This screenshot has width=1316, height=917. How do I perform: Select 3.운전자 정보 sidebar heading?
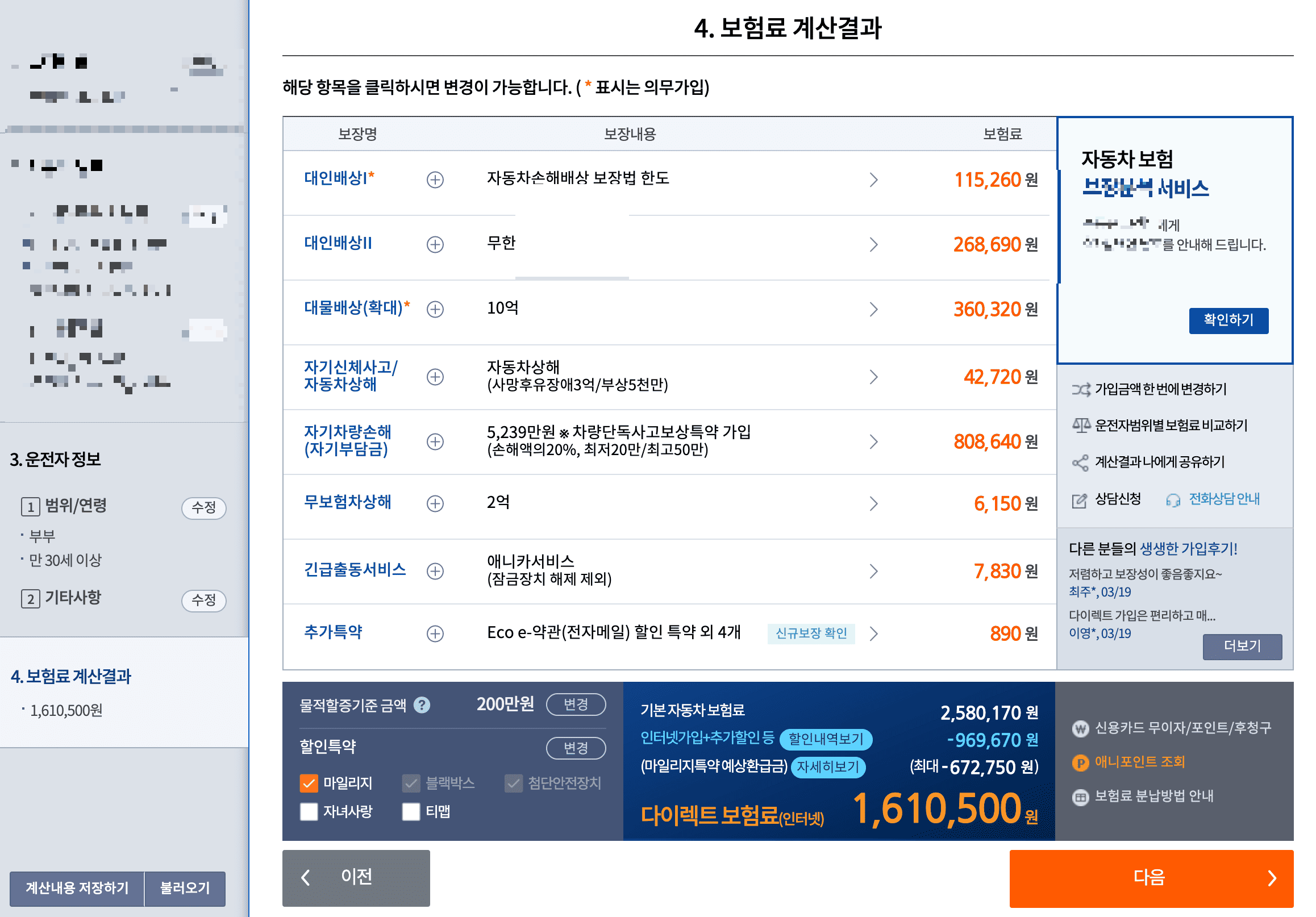pos(56,459)
